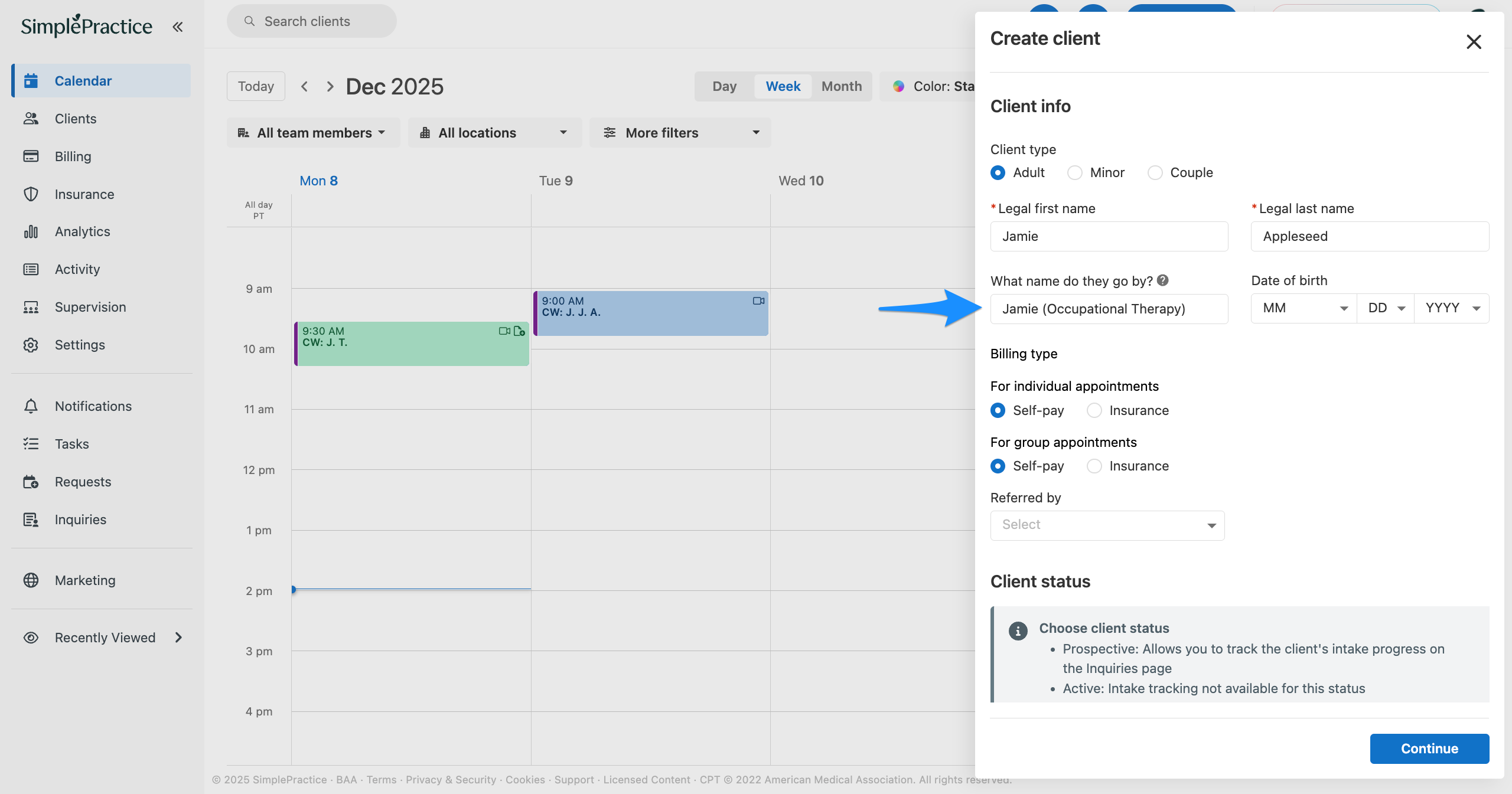The height and width of the screenshot is (794, 1512).
Task: Click the Today button
Action: click(256, 86)
